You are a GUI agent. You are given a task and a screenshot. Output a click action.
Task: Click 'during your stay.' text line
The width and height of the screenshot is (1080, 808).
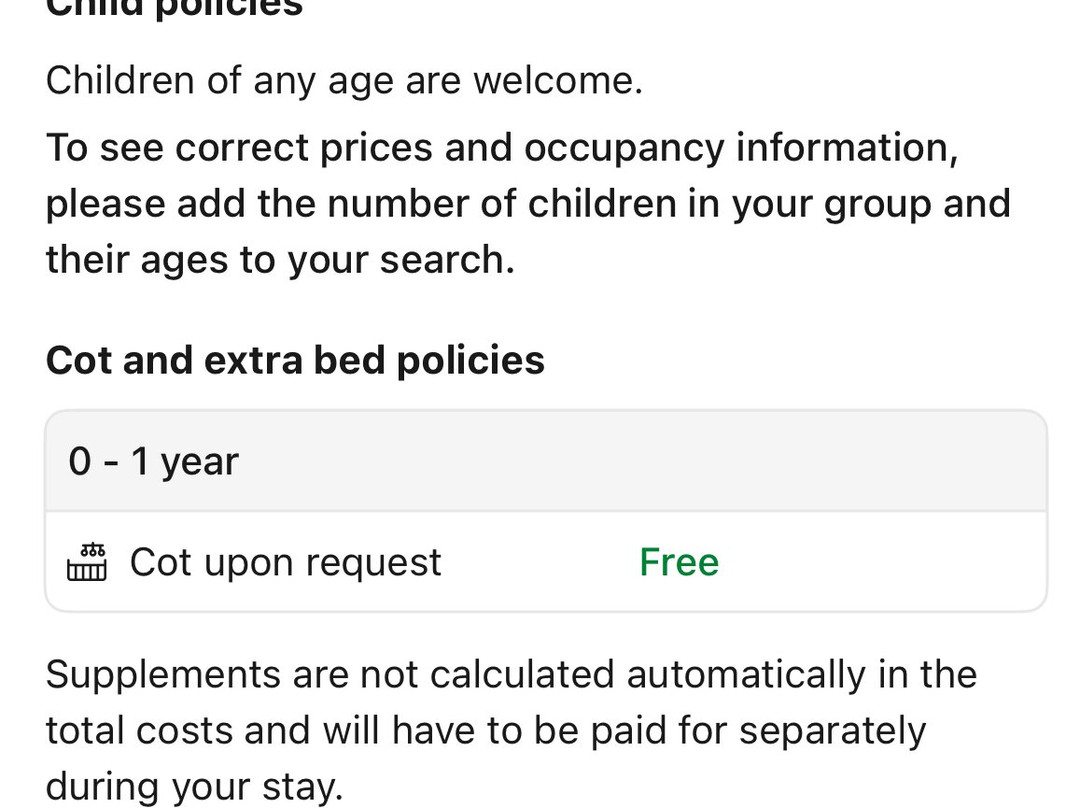click(194, 788)
